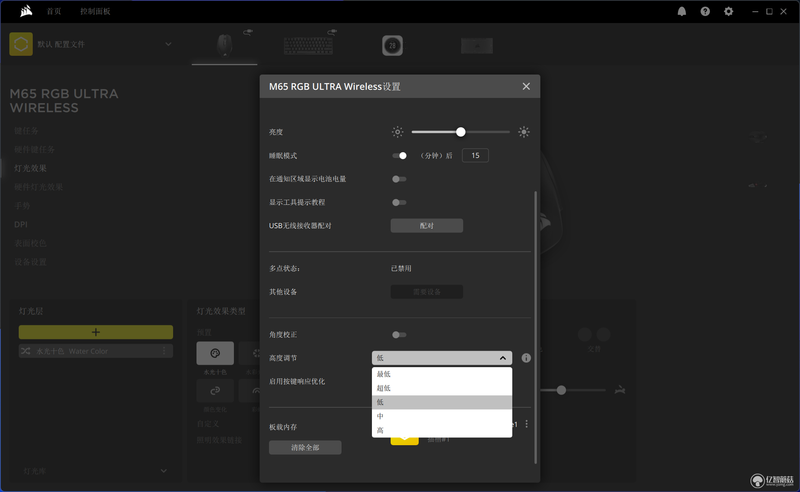
Task: Open 硬件灯光效果 in the sidebar
Action: tap(38, 187)
